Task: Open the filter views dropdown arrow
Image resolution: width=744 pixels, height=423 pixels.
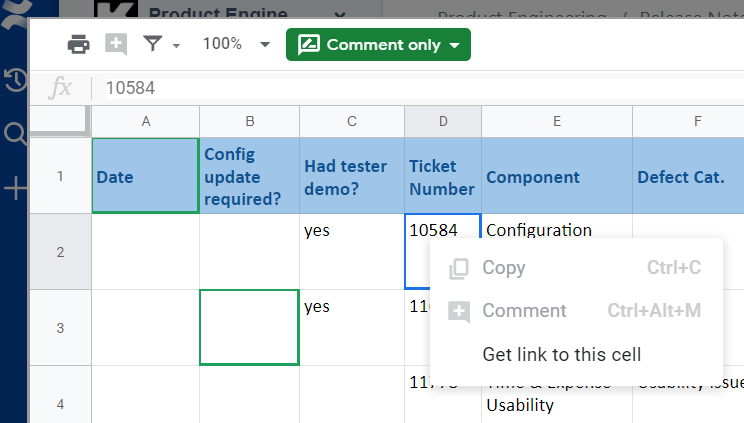Action: [177, 45]
